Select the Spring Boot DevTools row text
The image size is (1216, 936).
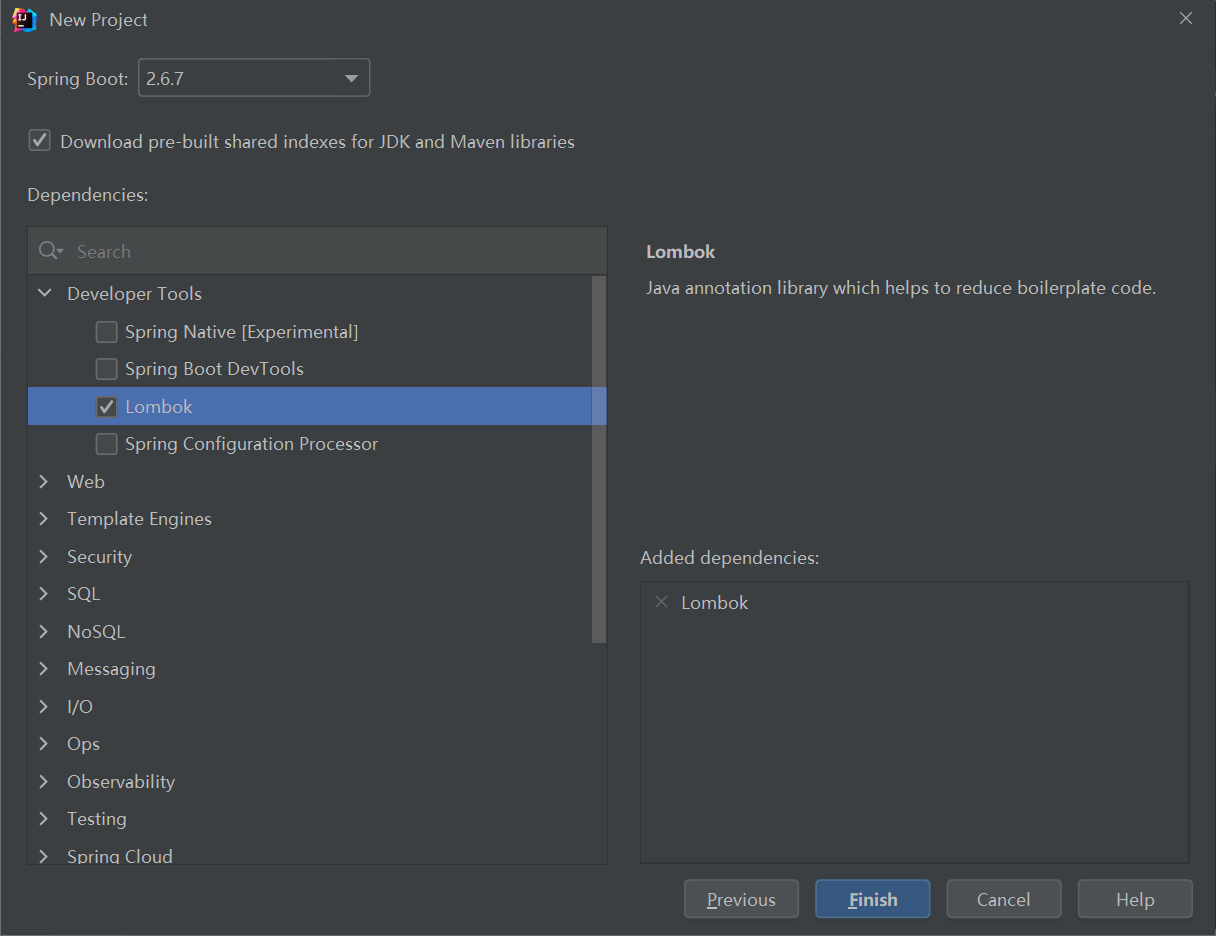[214, 369]
